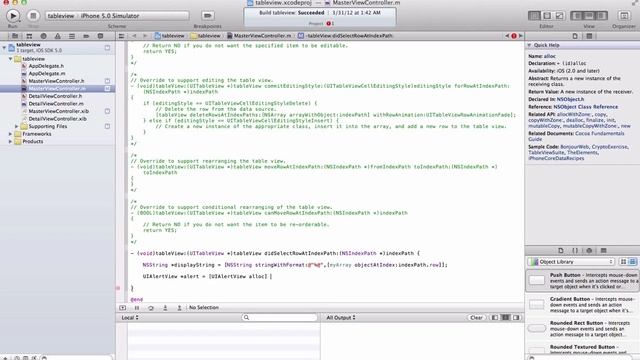Image resolution: width=640 pixels, height=360 pixels.
Task: Choose iPhone 5.0 Simulator destination
Action: coord(110,16)
